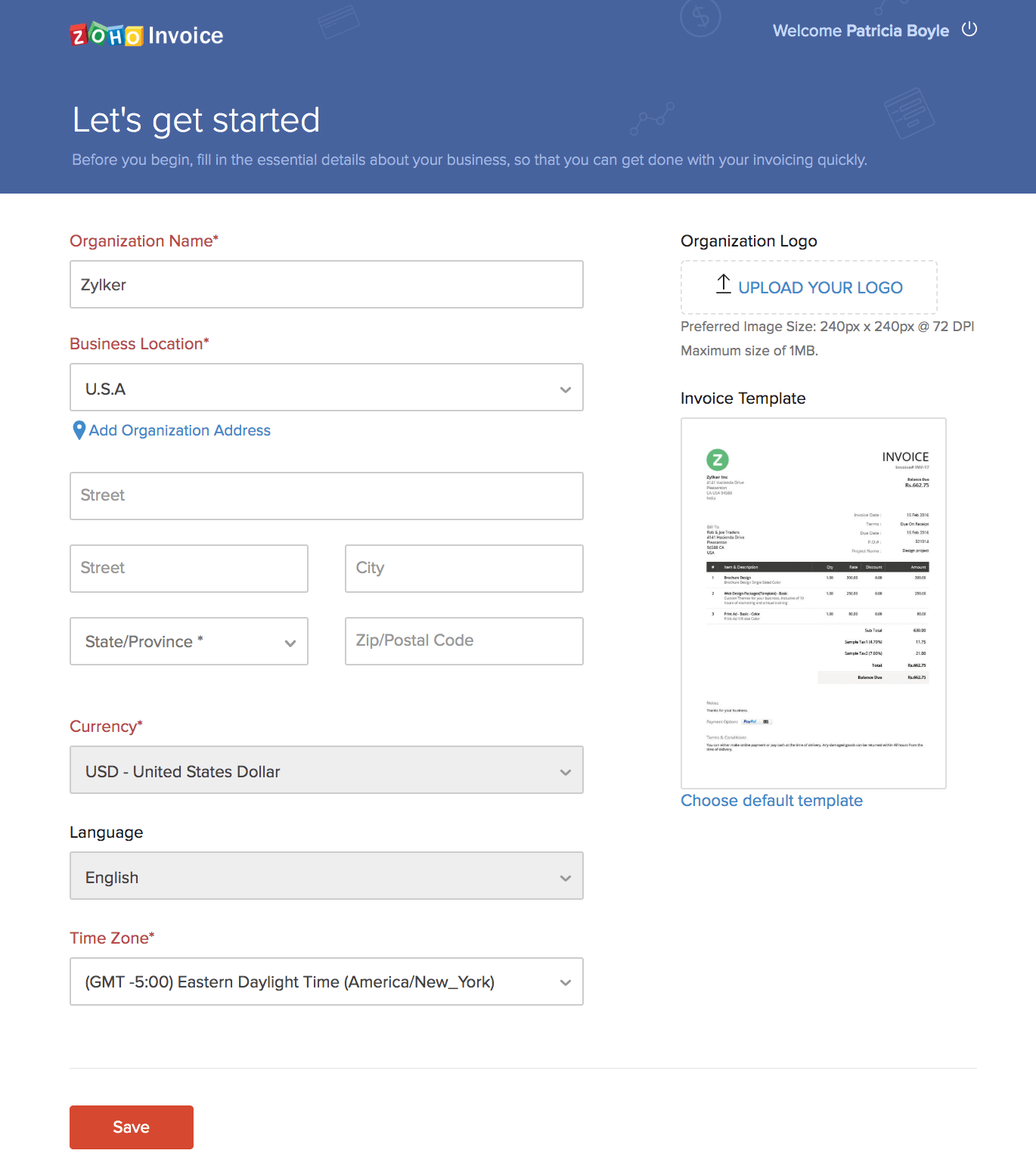
Task: Click the power logout icon
Action: [969, 29]
